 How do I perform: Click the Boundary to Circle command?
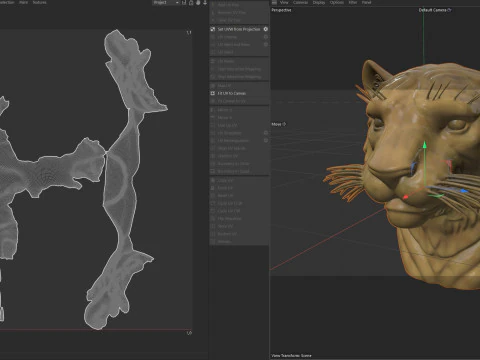tap(239, 163)
